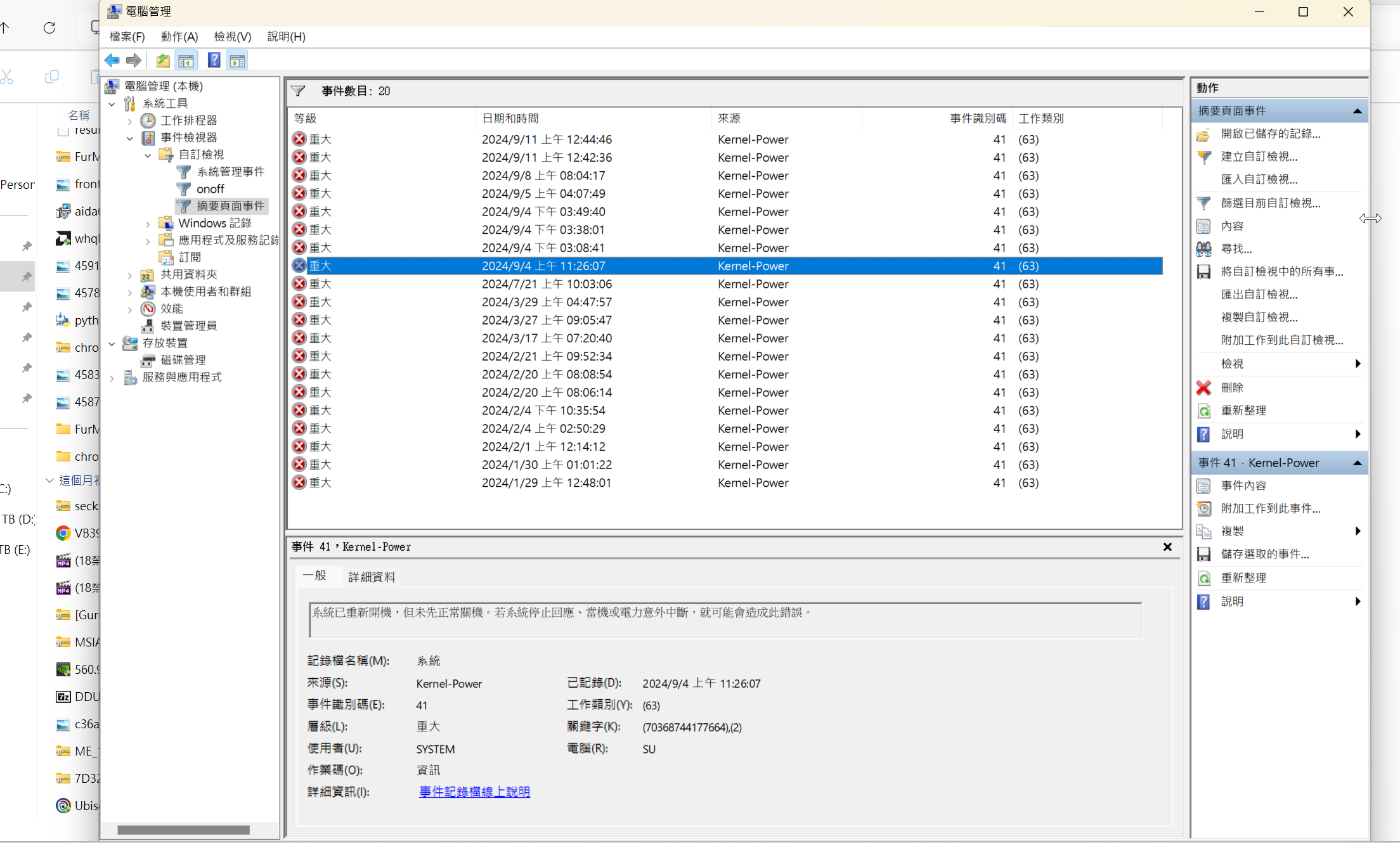This screenshot has width=1400, height=843.
Task: Click 尋找... binoculars action
Action: click(1236, 249)
